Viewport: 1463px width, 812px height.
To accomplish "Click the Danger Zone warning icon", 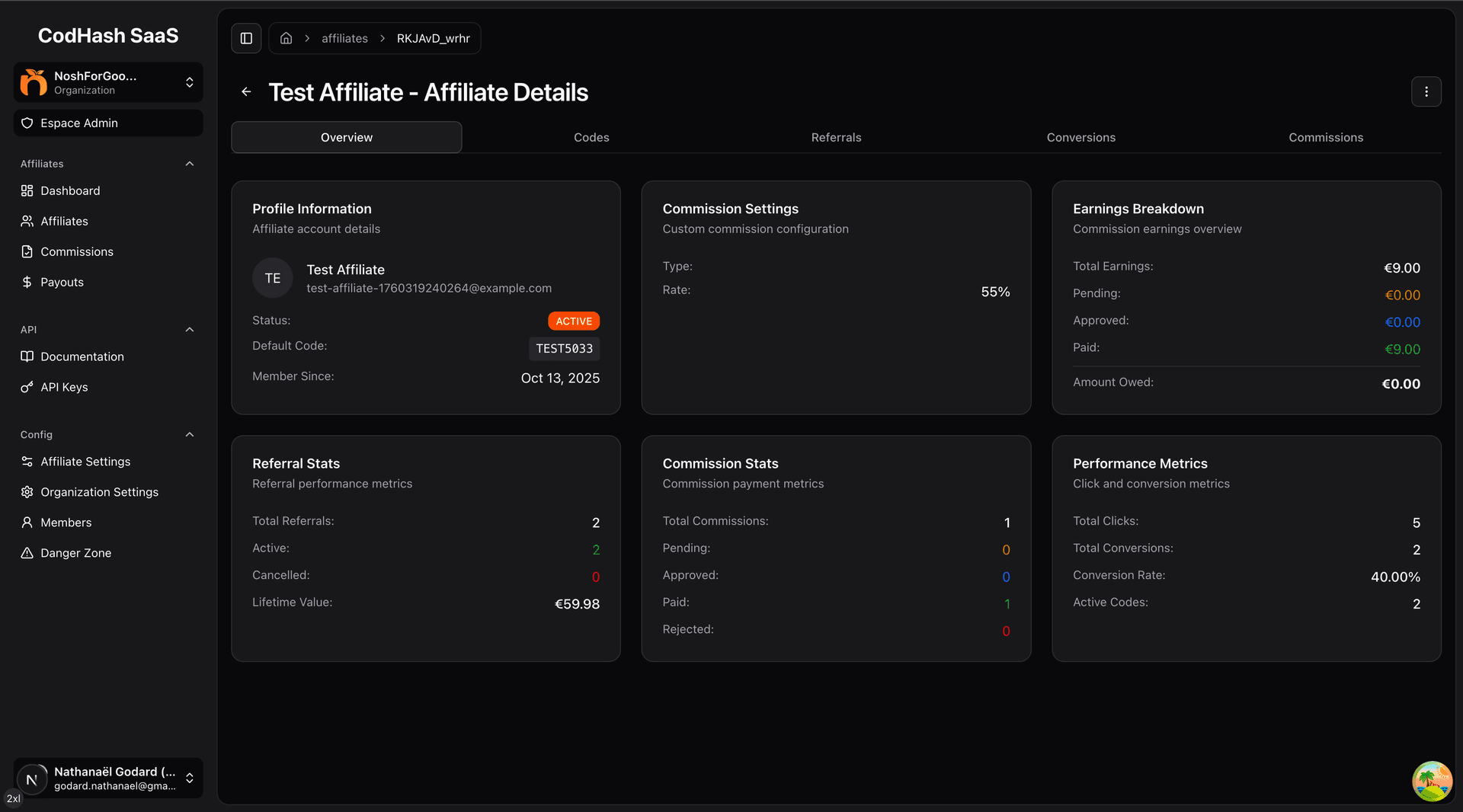I will 27,553.
